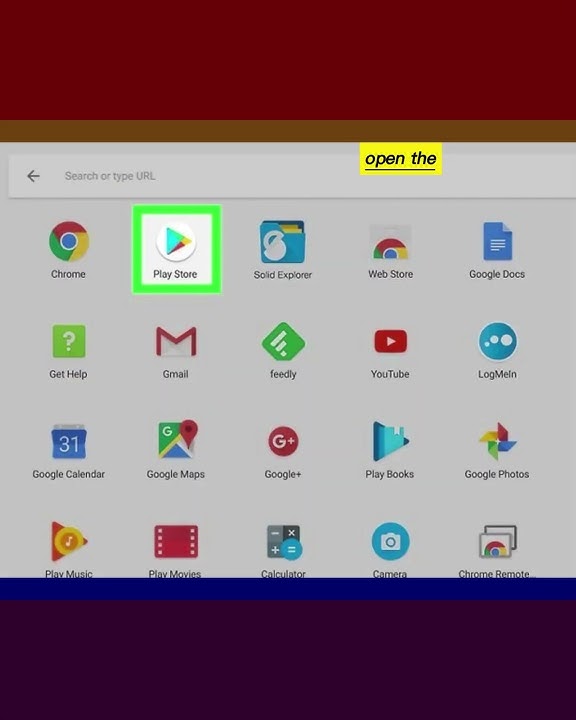Screen dimensions: 576x720
Task: Launch LogMeIn
Action: tap(497, 341)
